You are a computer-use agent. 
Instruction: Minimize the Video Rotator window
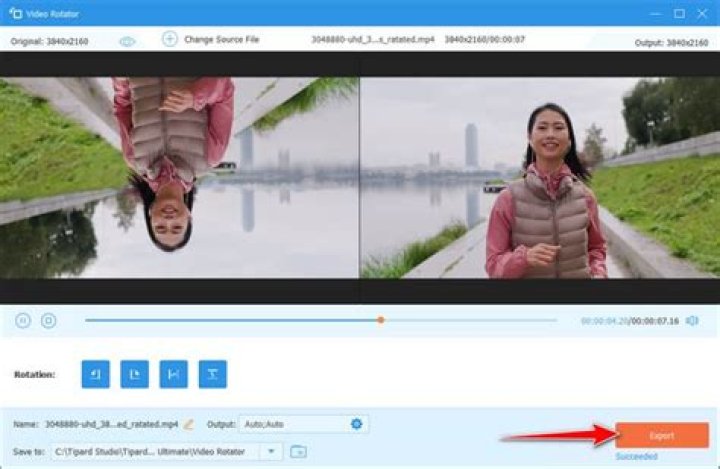(x=656, y=14)
